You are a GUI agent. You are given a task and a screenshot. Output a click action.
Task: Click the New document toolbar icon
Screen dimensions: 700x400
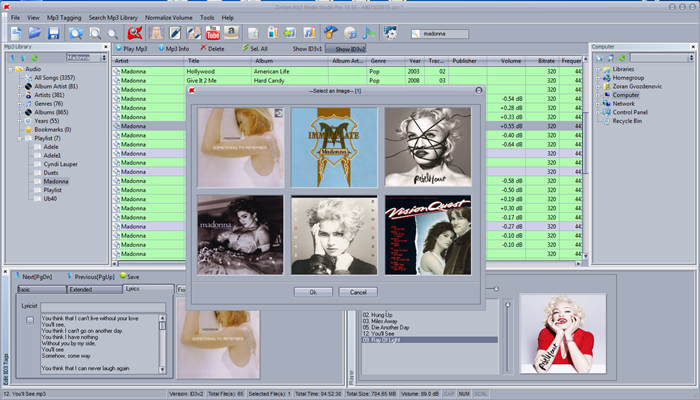coord(16,33)
